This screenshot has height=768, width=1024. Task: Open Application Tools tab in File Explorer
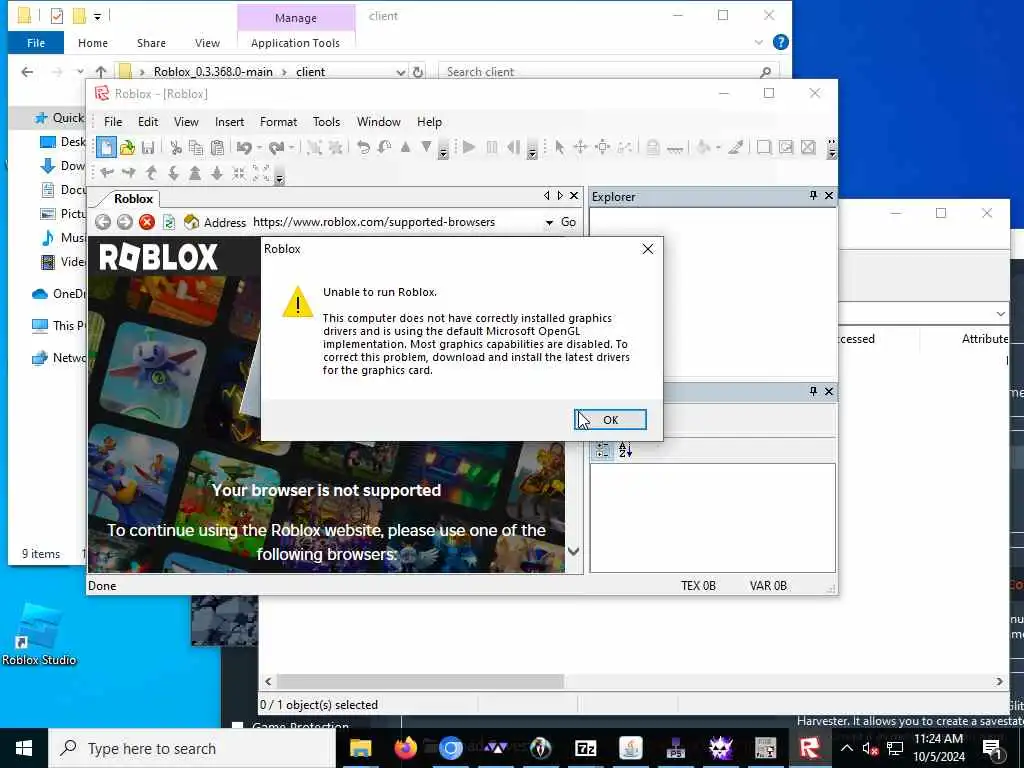click(295, 43)
